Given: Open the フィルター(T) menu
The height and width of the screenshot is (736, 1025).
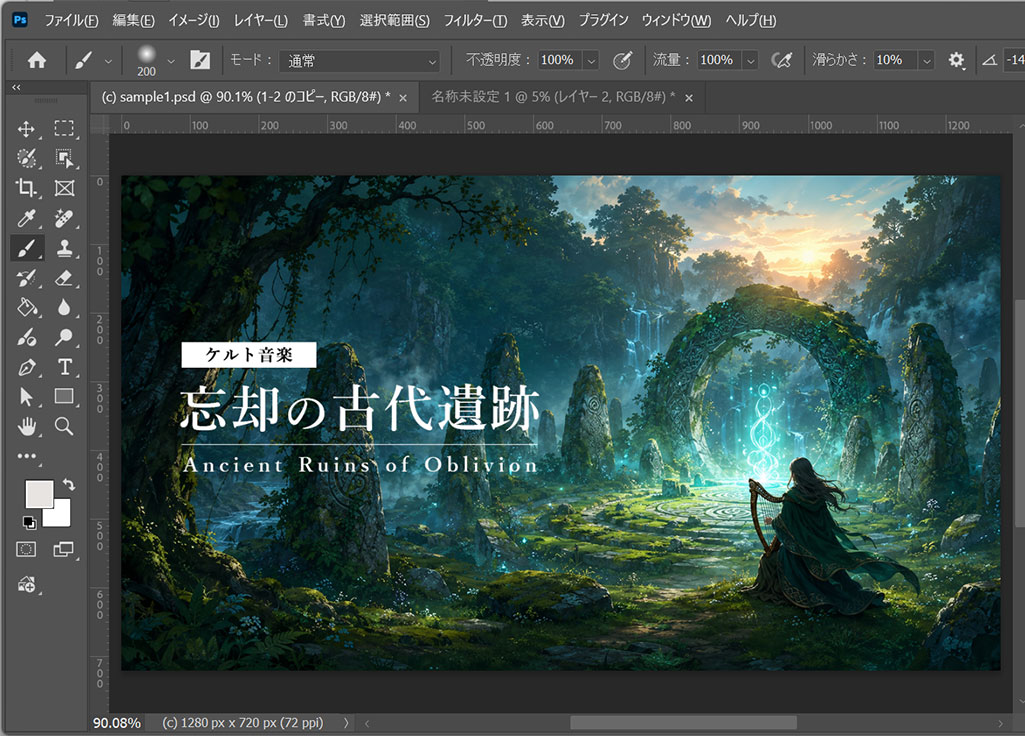Looking at the screenshot, I should point(475,20).
